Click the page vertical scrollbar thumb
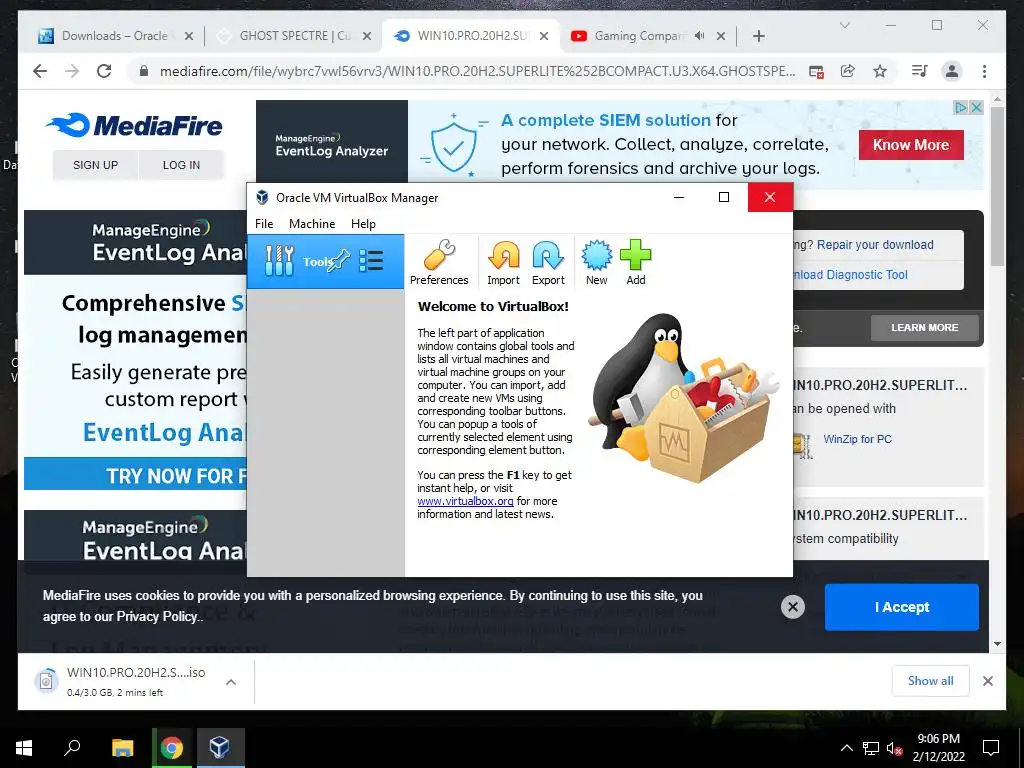 997,186
